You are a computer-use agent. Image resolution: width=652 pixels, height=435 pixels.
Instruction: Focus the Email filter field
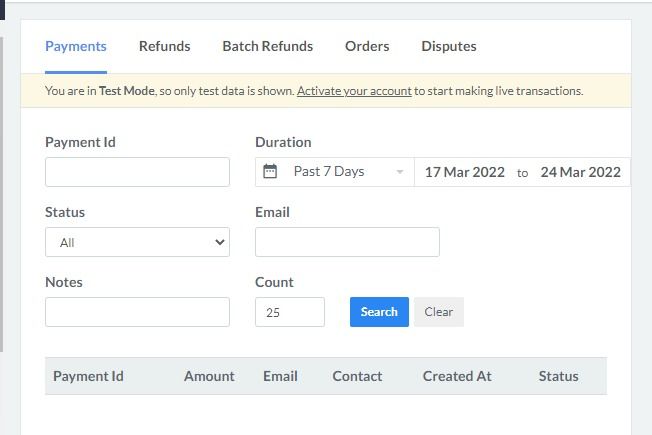coord(347,242)
